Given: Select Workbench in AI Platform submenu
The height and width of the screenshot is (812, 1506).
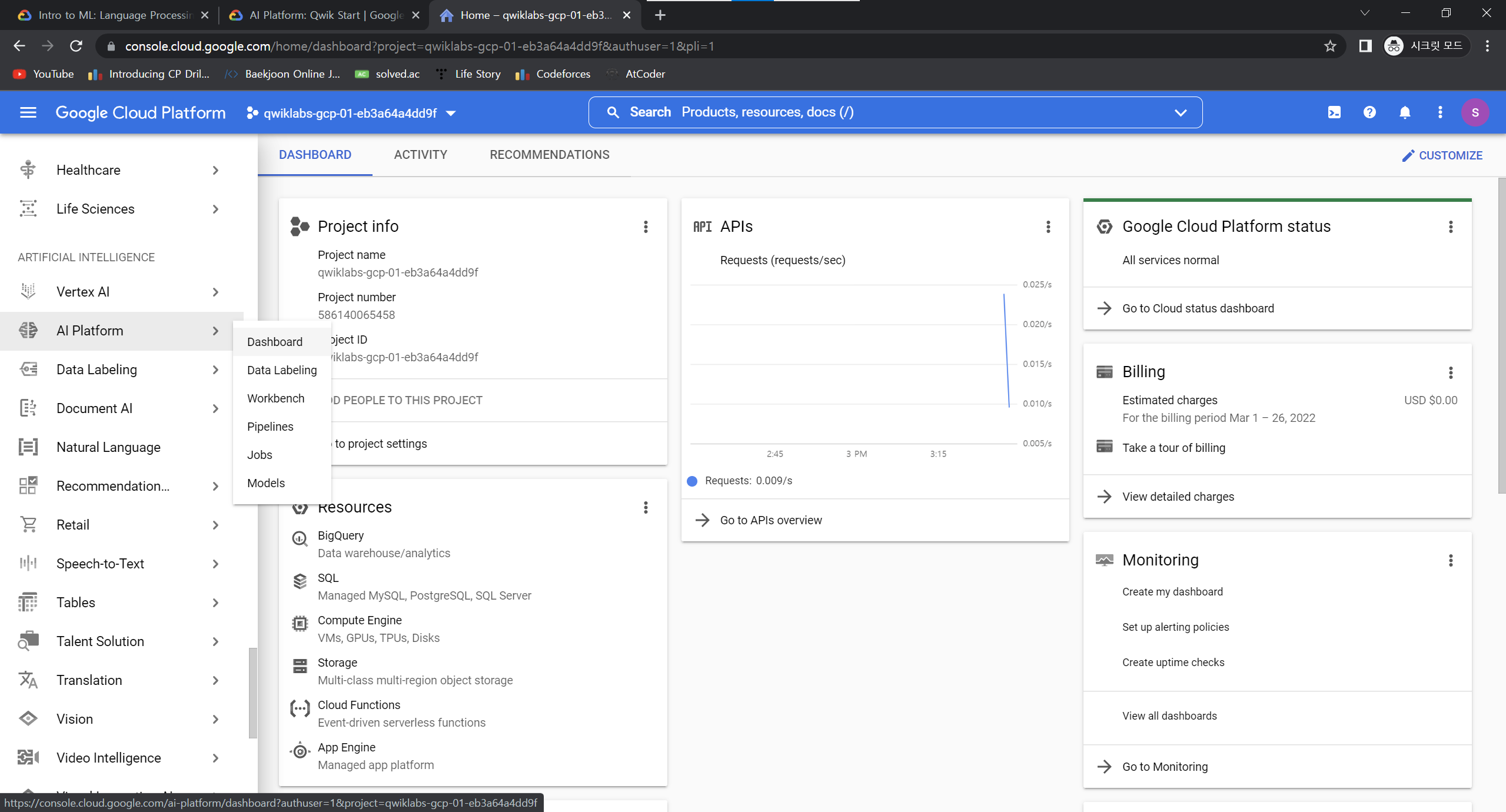Looking at the screenshot, I should coord(275,398).
